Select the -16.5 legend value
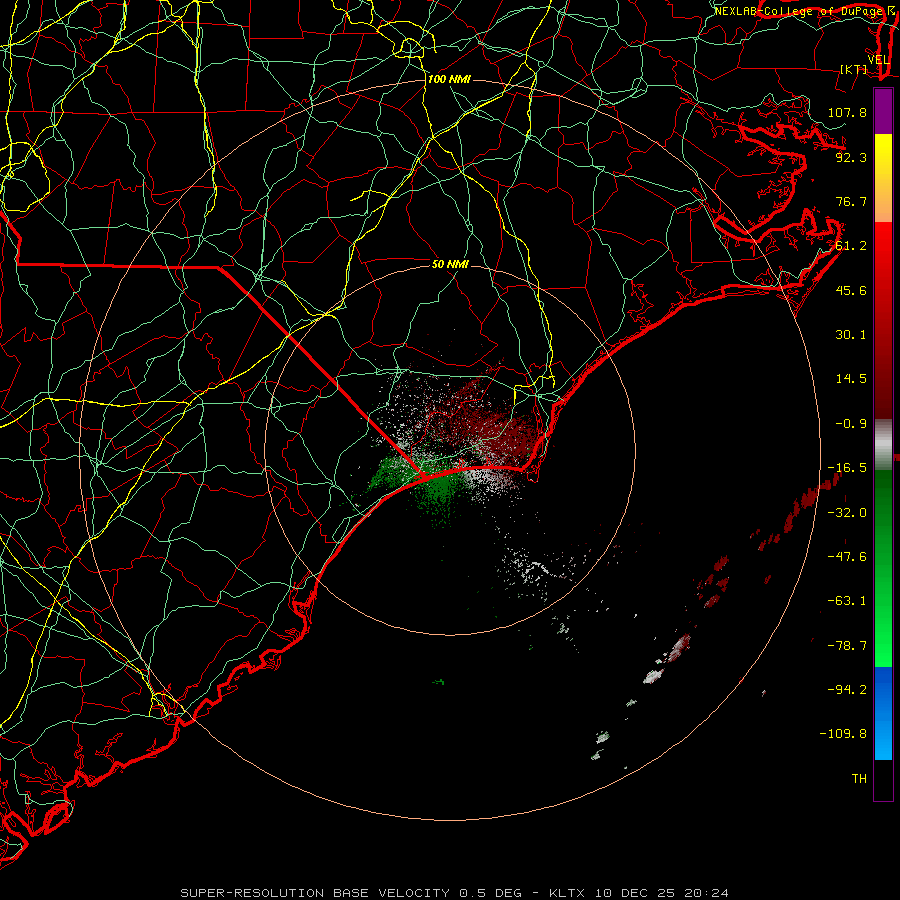The width and height of the screenshot is (900, 900). point(847,468)
